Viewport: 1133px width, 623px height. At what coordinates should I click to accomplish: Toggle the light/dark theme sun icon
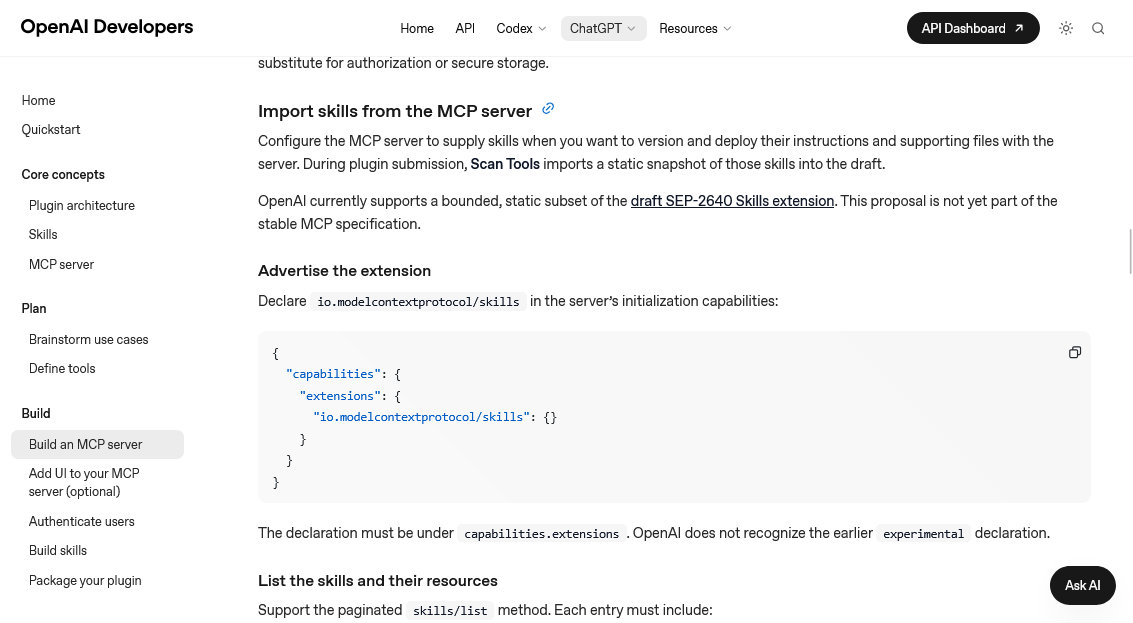(1066, 28)
